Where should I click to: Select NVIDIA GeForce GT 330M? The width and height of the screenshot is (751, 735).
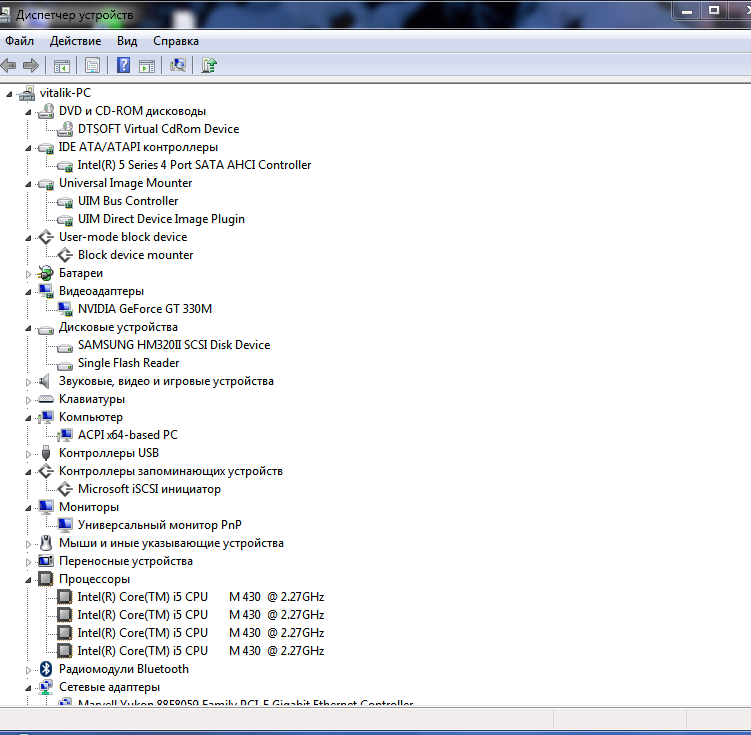pyautogui.click(x=145, y=309)
